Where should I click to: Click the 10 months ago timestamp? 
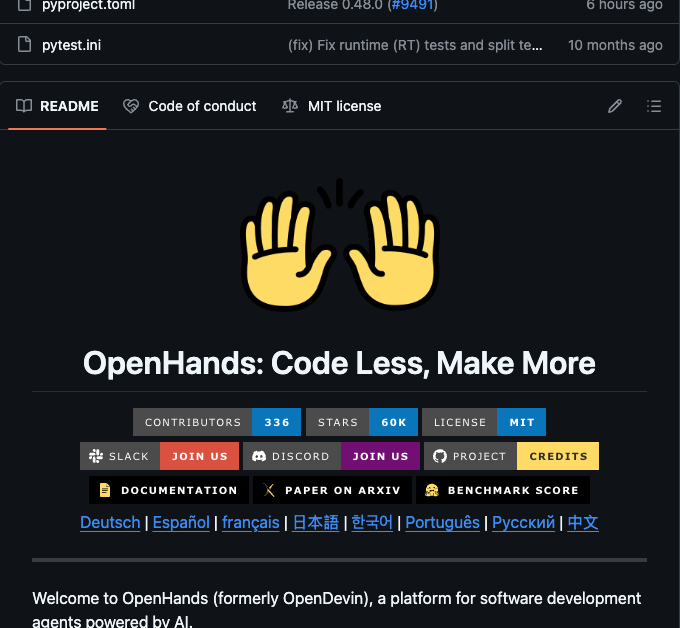615,45
